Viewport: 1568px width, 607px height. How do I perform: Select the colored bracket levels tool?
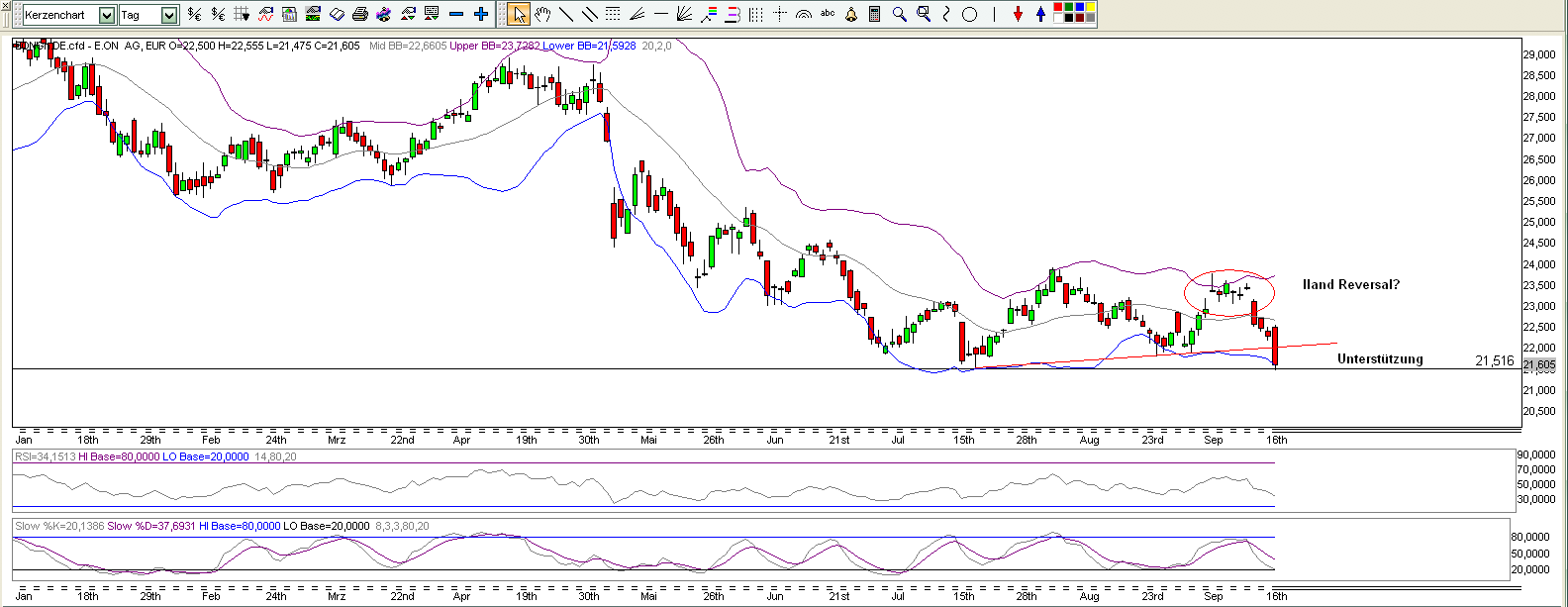pyautogui.click(x=733, y=14)
